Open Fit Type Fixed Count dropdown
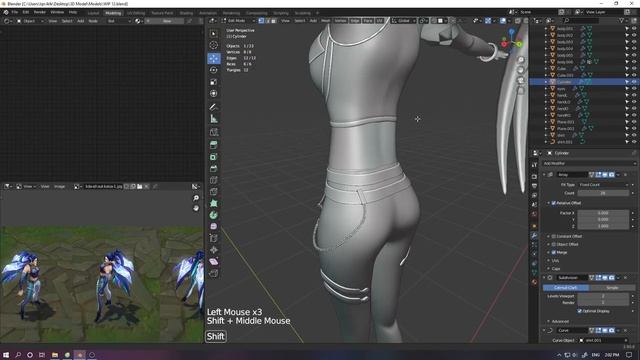 click(603, 185)
